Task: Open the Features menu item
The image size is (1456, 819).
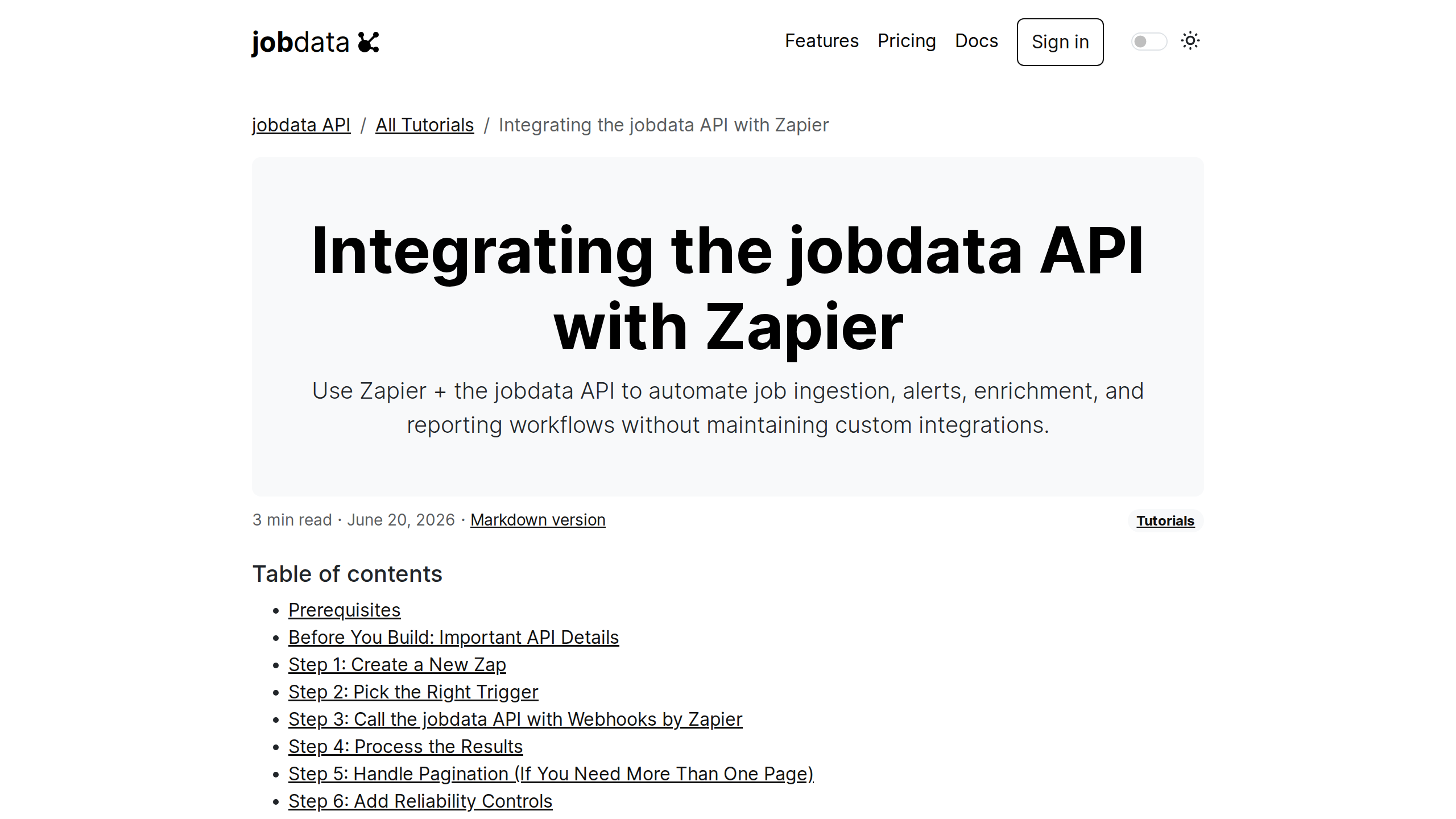Action: tap(821, 41)
